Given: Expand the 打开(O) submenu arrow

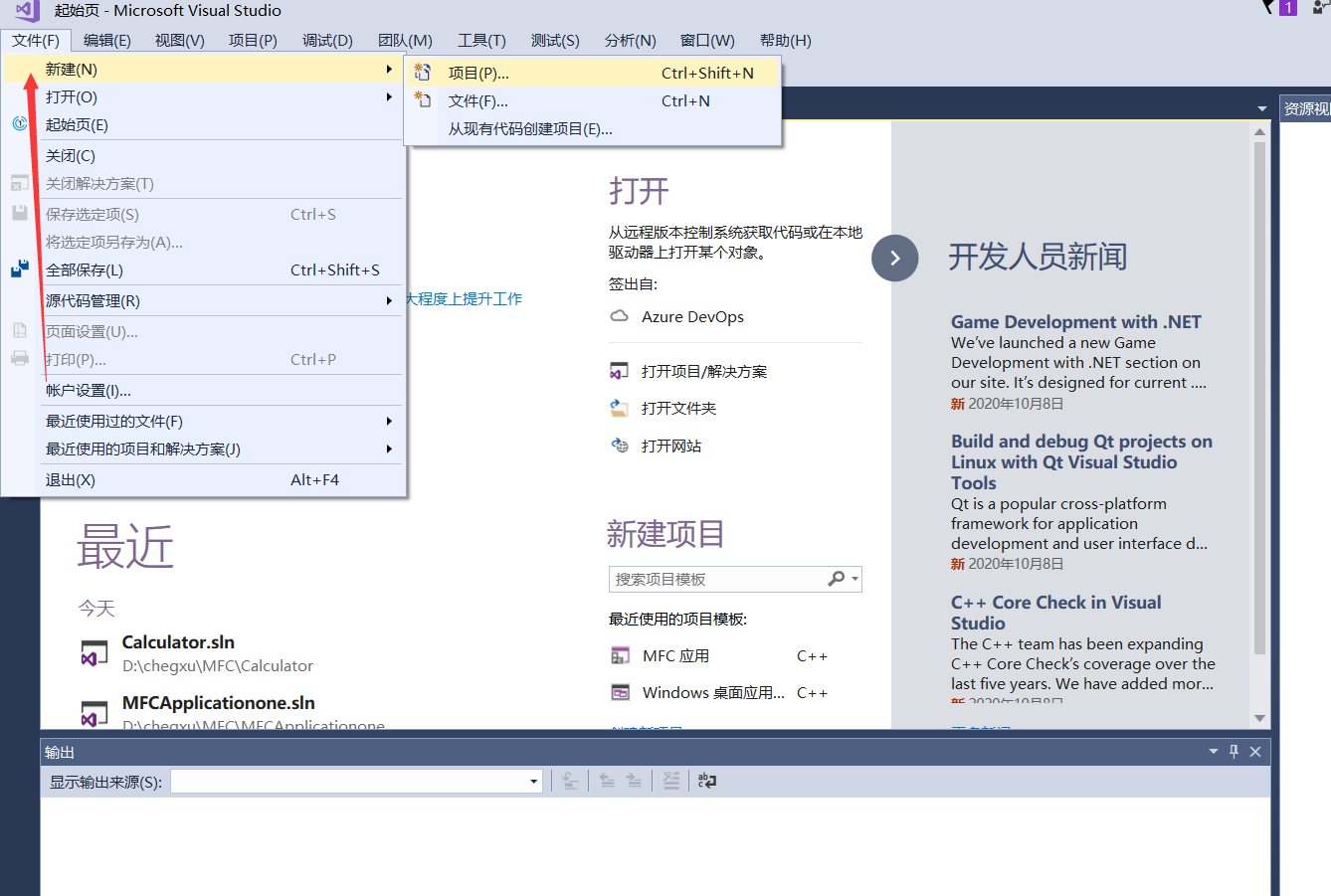Looking at the screenshot, I should pyautogui.click(x=389, y=97).
